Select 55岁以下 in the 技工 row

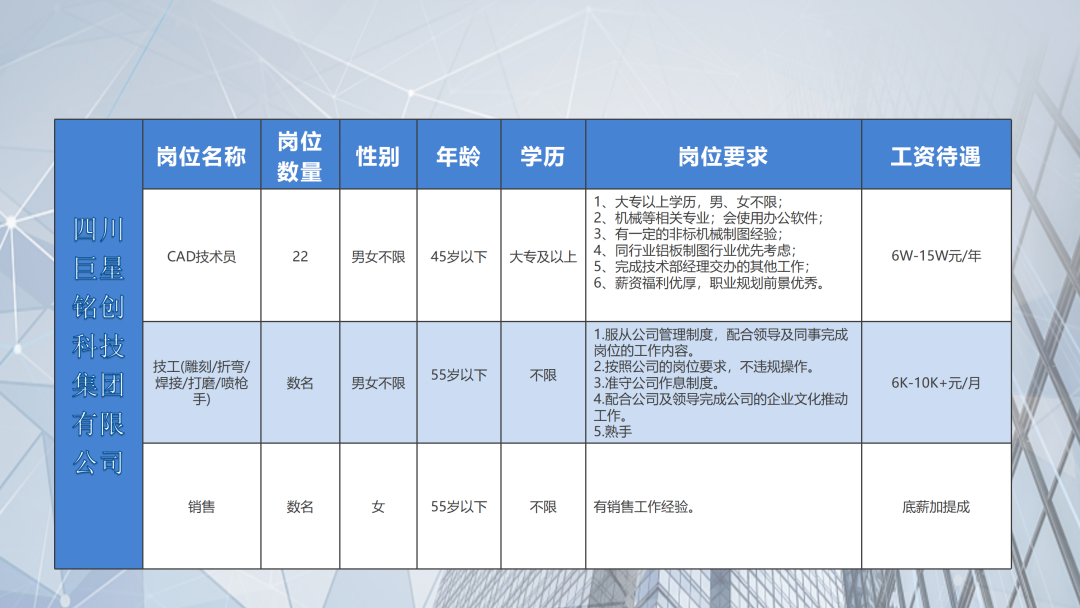pos(459,375)
